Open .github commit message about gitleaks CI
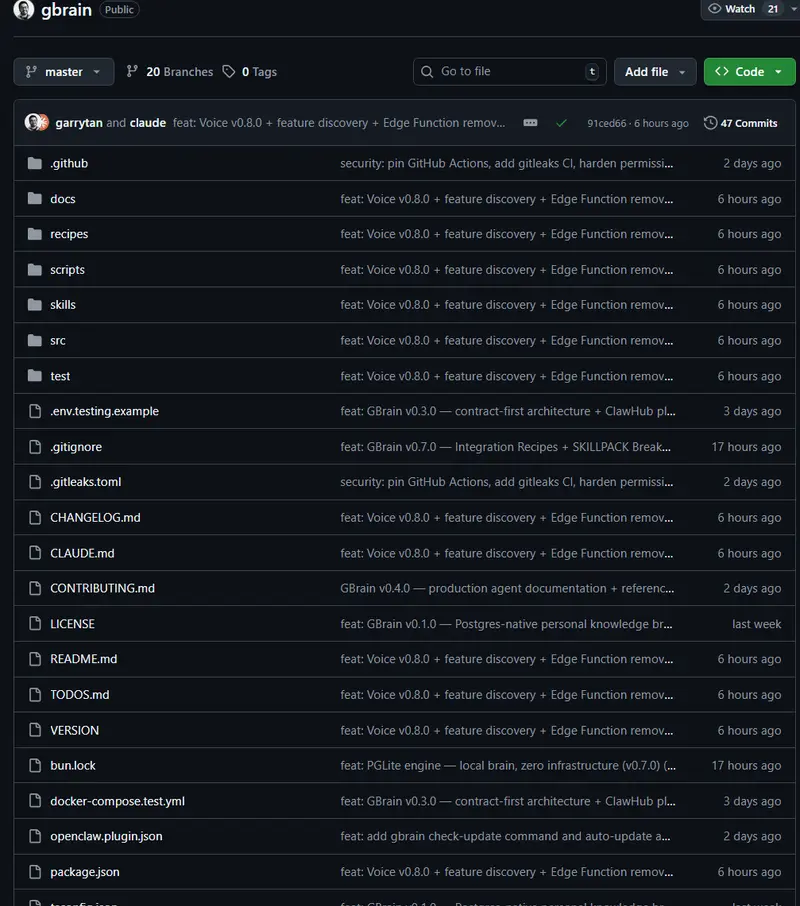The height and width of the screenshot is (906, 800). 507,164
